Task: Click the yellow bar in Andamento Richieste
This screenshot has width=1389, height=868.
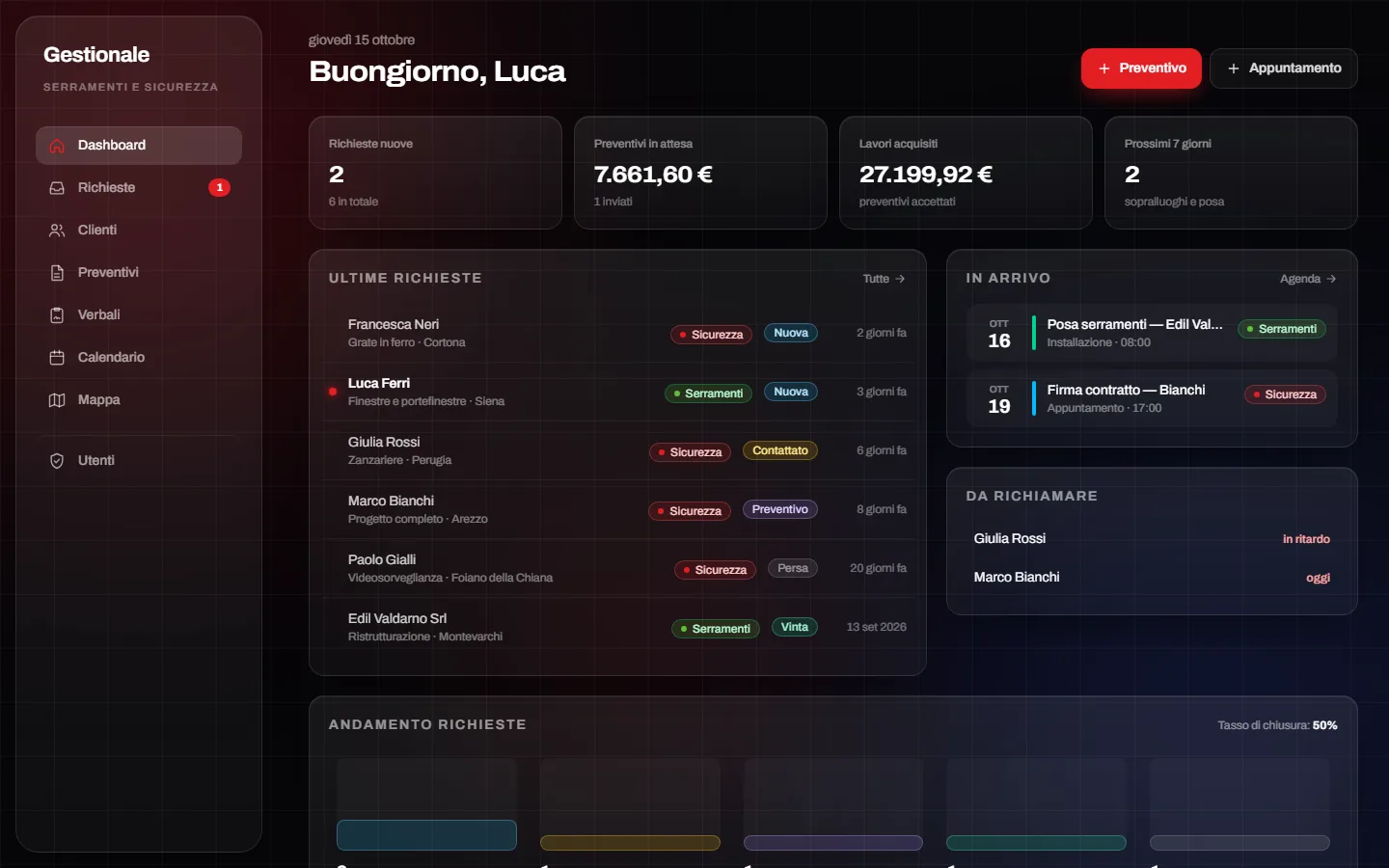Action: [630, 843]
